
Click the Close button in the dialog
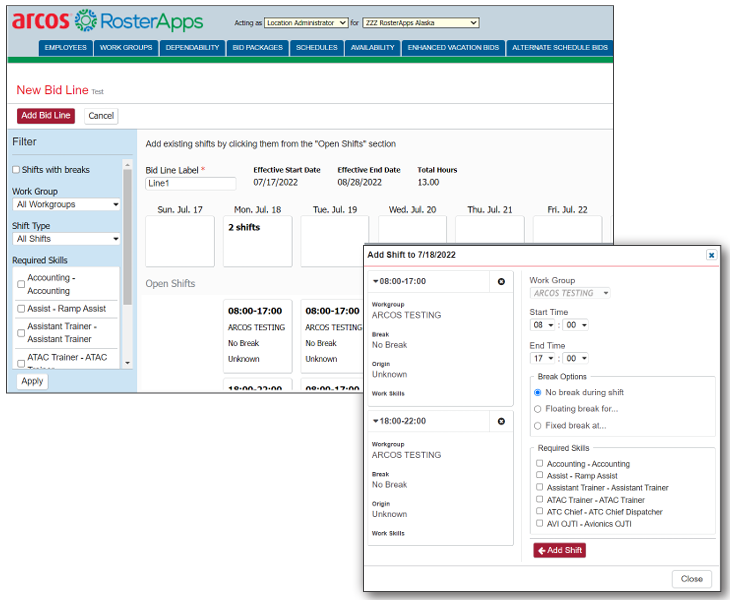tap(692, 579)
